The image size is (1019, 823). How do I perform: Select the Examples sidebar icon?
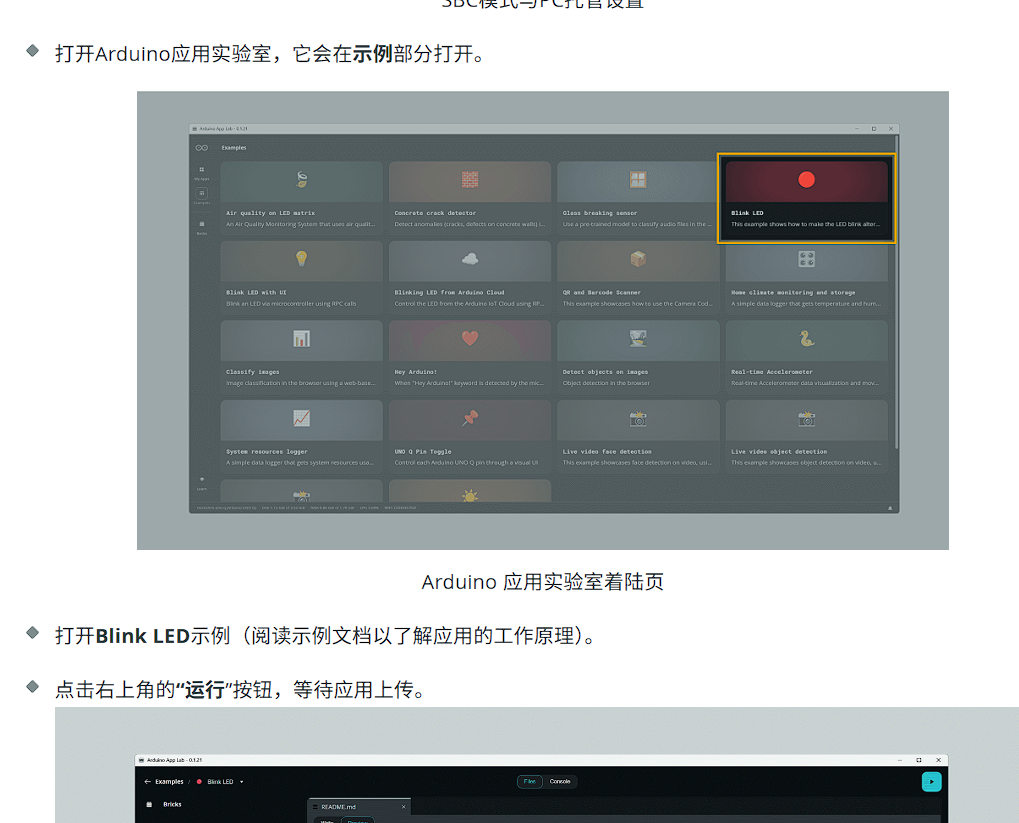tap(201, 194)
